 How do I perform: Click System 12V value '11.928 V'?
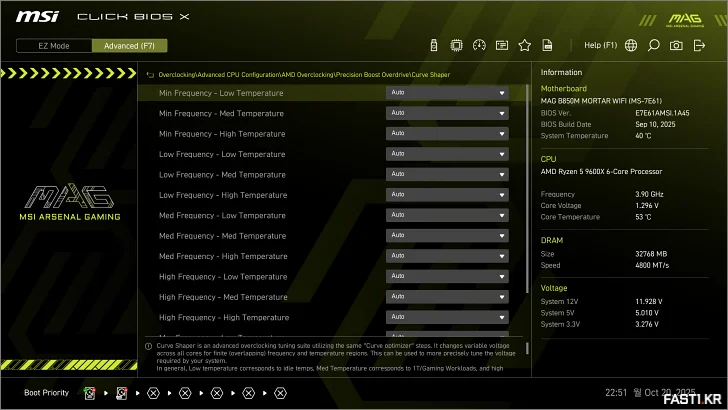pyautogui.click(x=649, y=302)
